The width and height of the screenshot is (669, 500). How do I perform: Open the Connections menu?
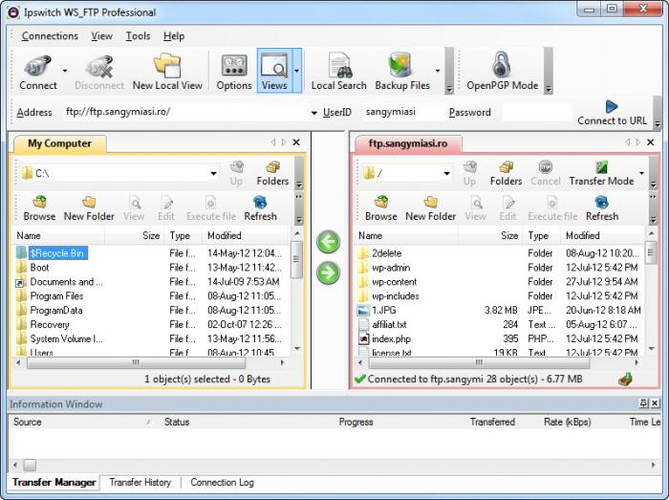(x=50, y=36)
